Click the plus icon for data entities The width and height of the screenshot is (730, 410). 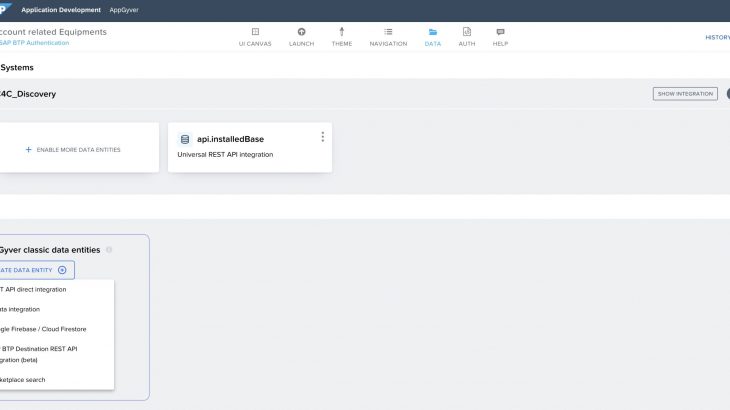28,149
